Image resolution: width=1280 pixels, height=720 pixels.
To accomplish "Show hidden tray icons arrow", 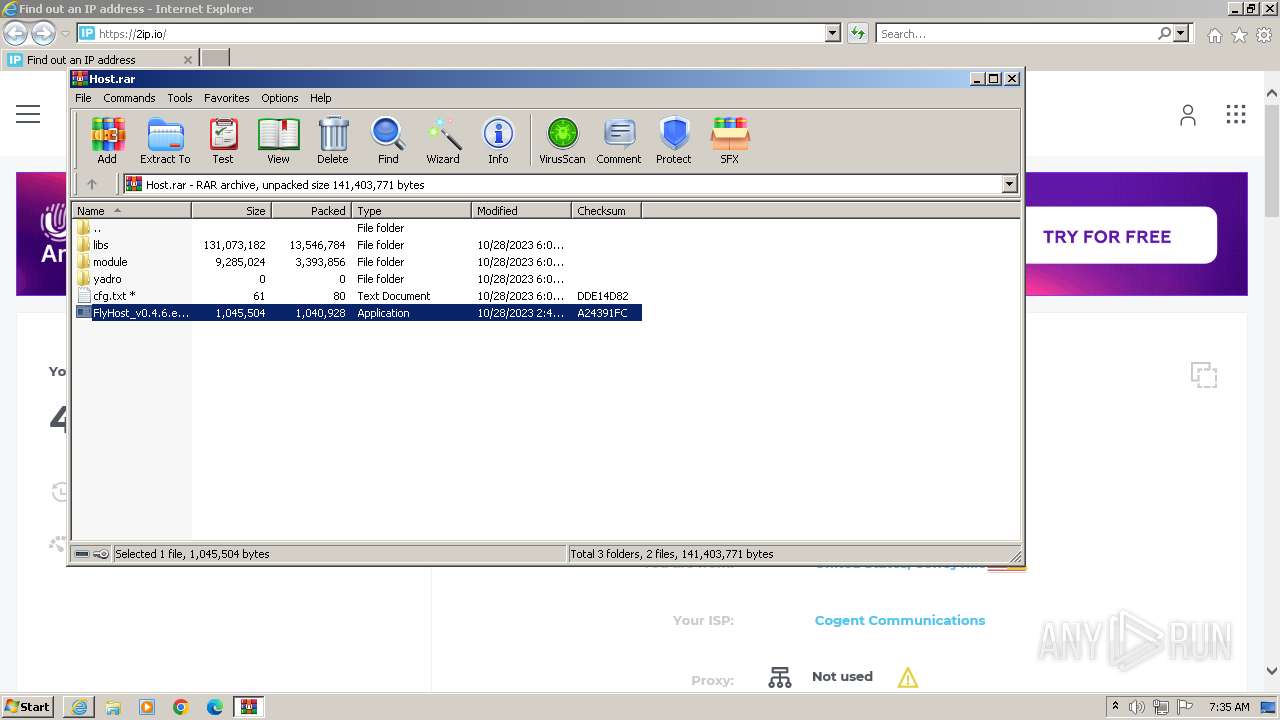I will [x=1115, y=706].
